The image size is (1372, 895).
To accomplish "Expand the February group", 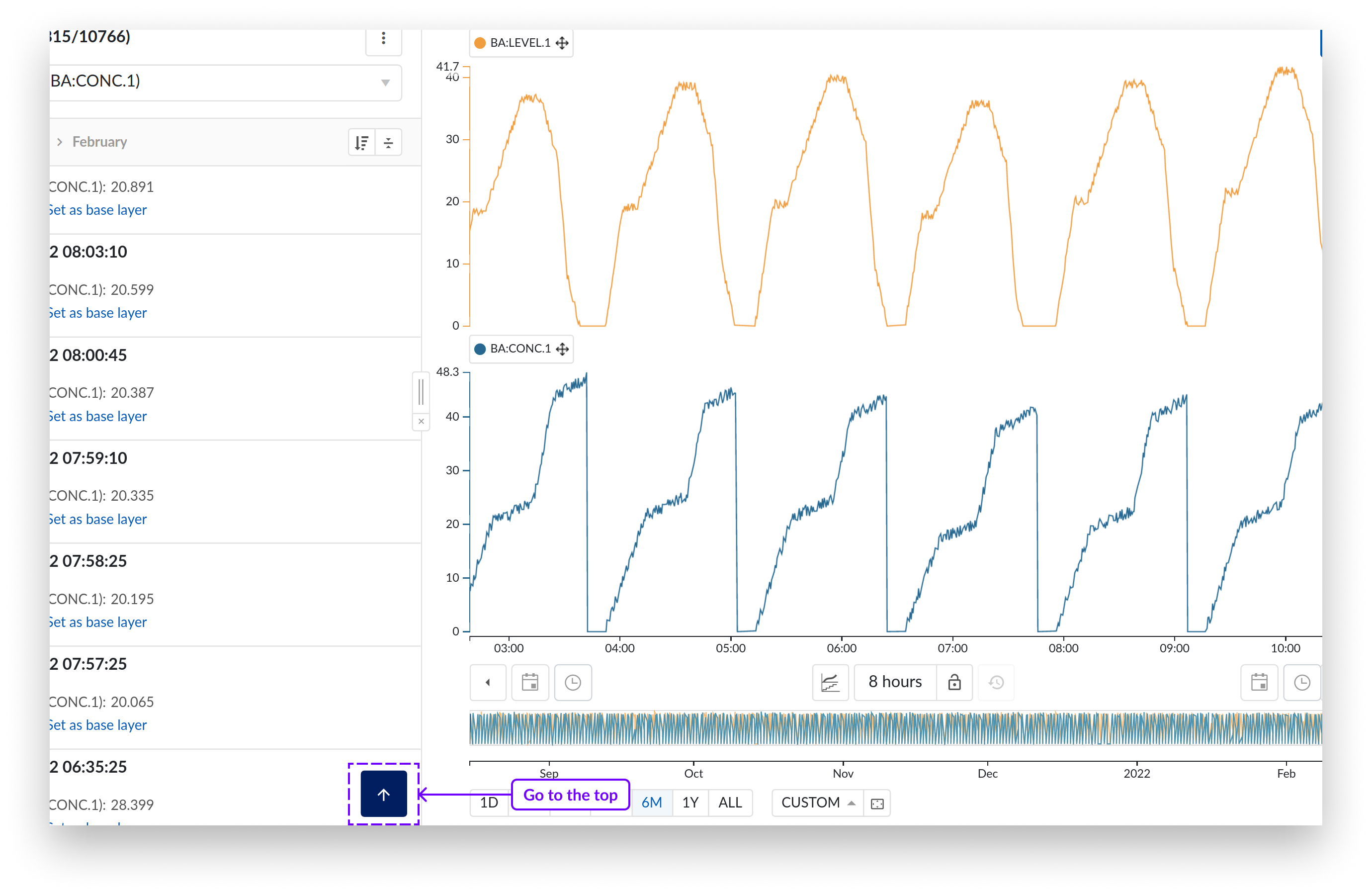I will click(x=59, y=142).
